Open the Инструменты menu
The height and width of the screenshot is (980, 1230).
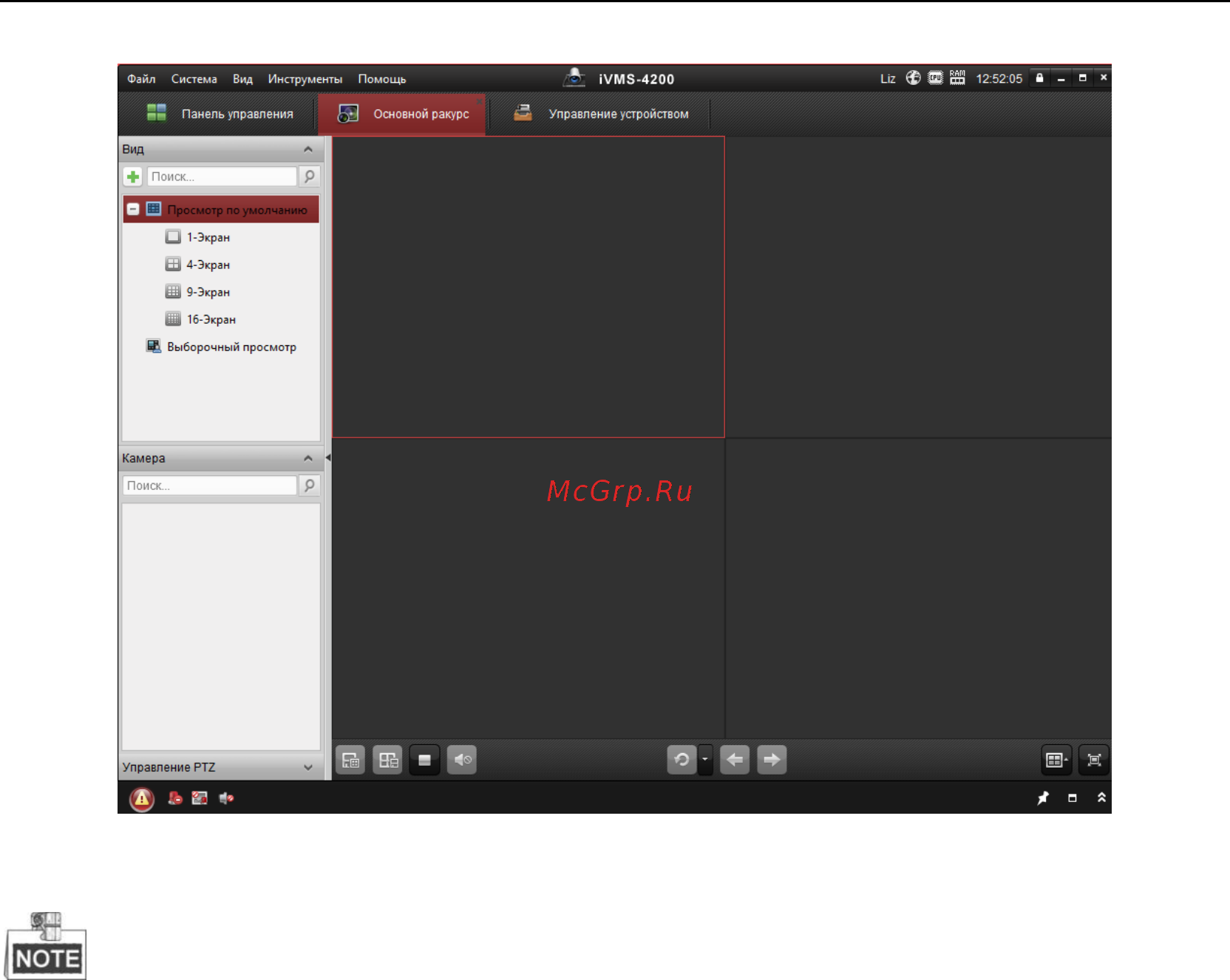pyautogui.click(x=305, y=79)
